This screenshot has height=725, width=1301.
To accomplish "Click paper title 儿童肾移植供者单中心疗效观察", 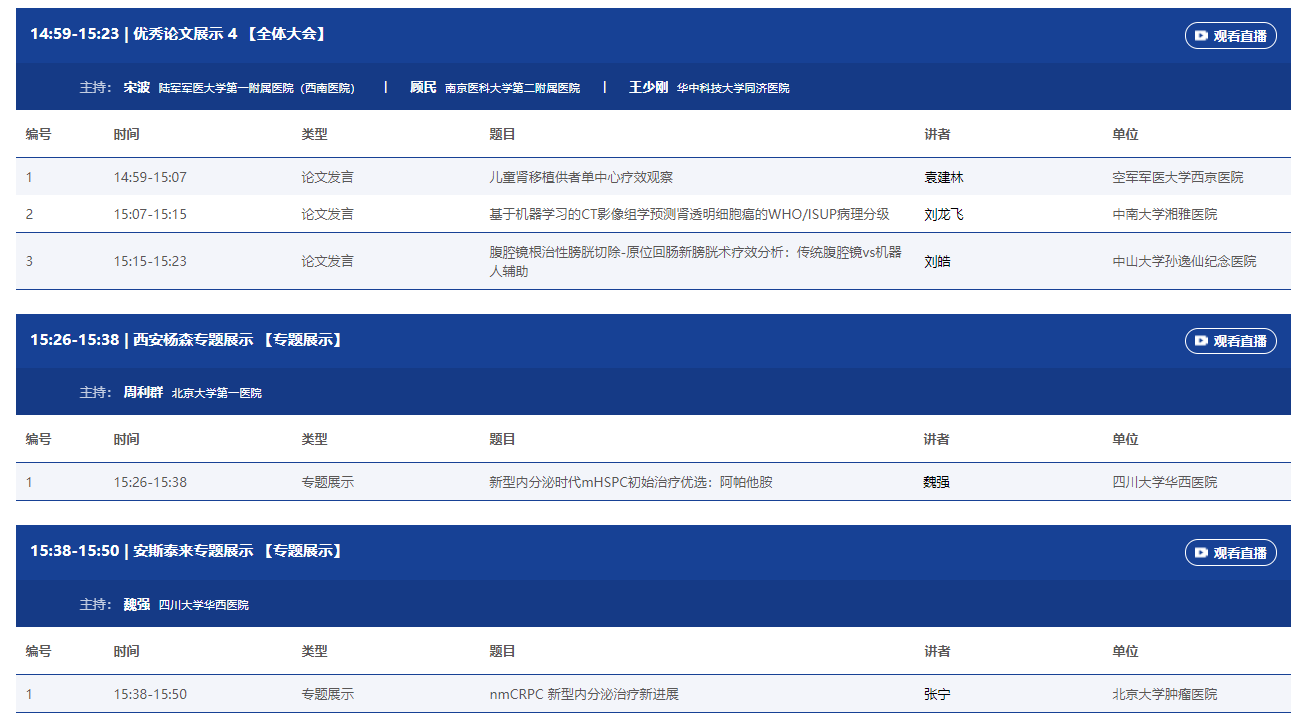I will [581, 177].
